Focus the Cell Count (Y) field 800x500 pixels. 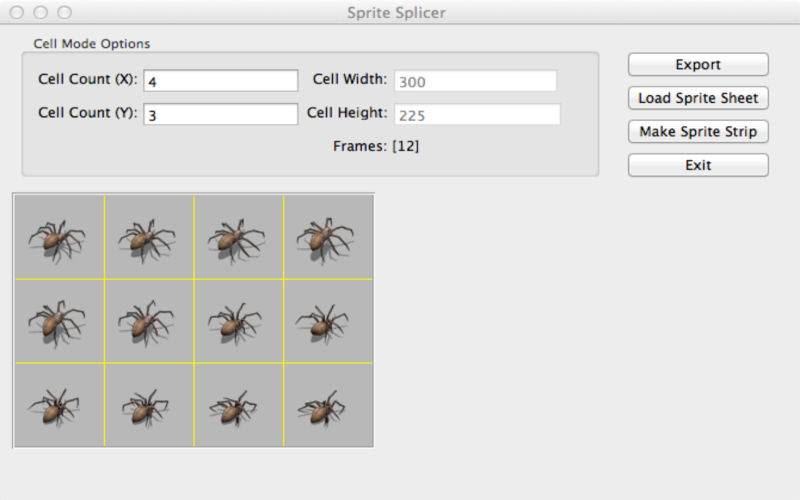[x=220, y=114]
